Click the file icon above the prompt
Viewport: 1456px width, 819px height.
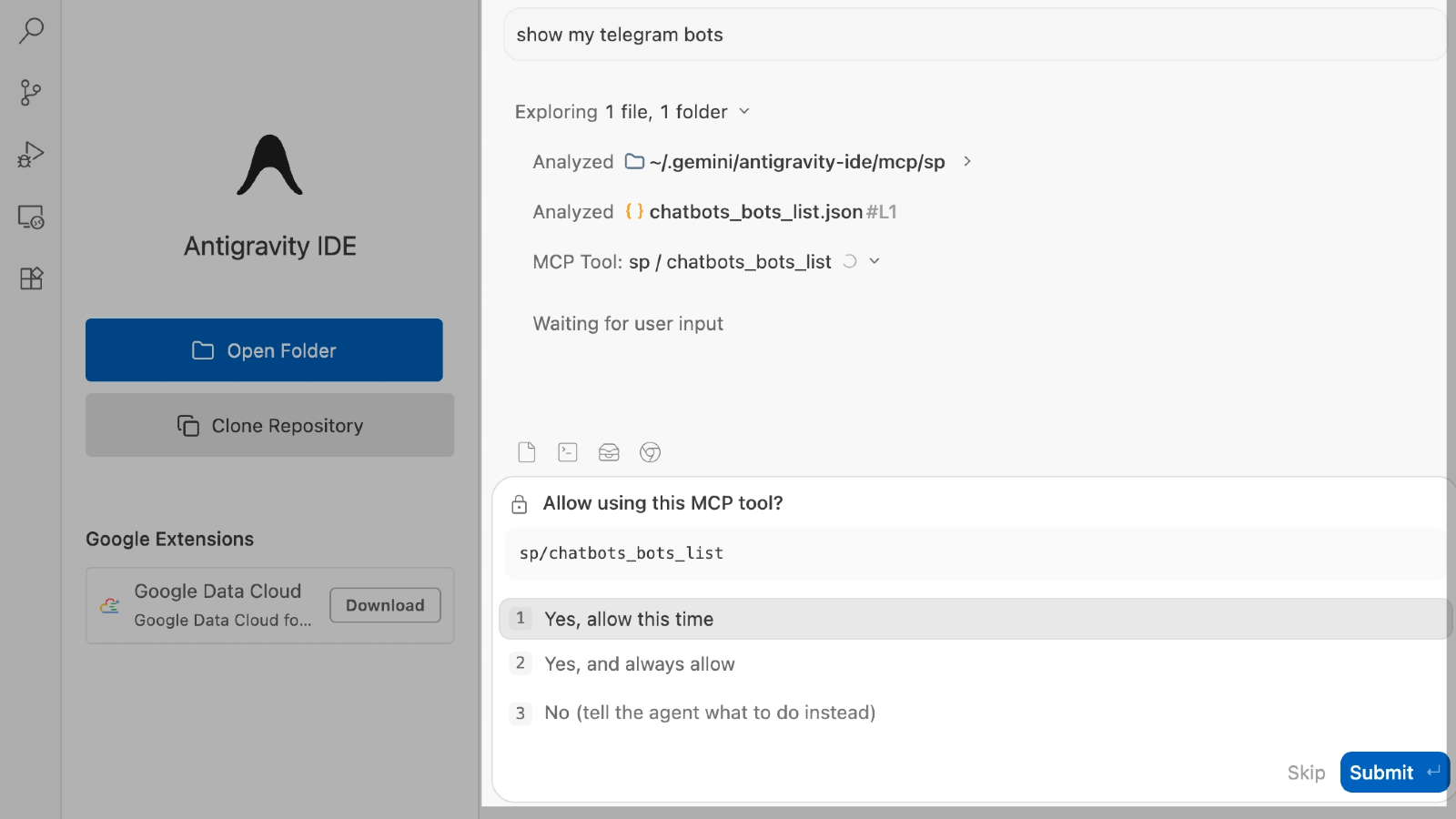pyautogui.click(x=527, y=452)
